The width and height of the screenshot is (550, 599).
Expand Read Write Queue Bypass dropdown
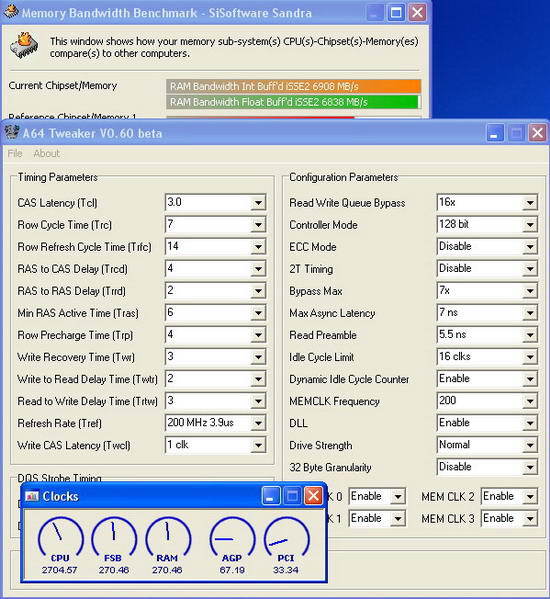click(530, 203)
